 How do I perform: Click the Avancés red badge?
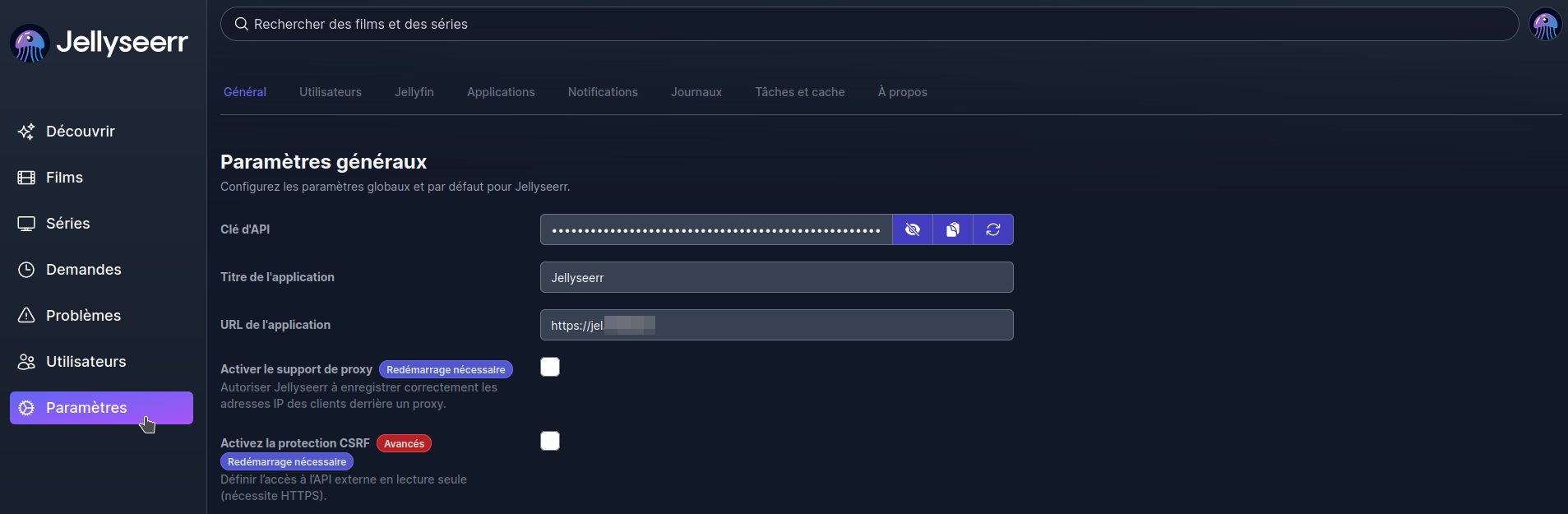[x=404, y=443]
